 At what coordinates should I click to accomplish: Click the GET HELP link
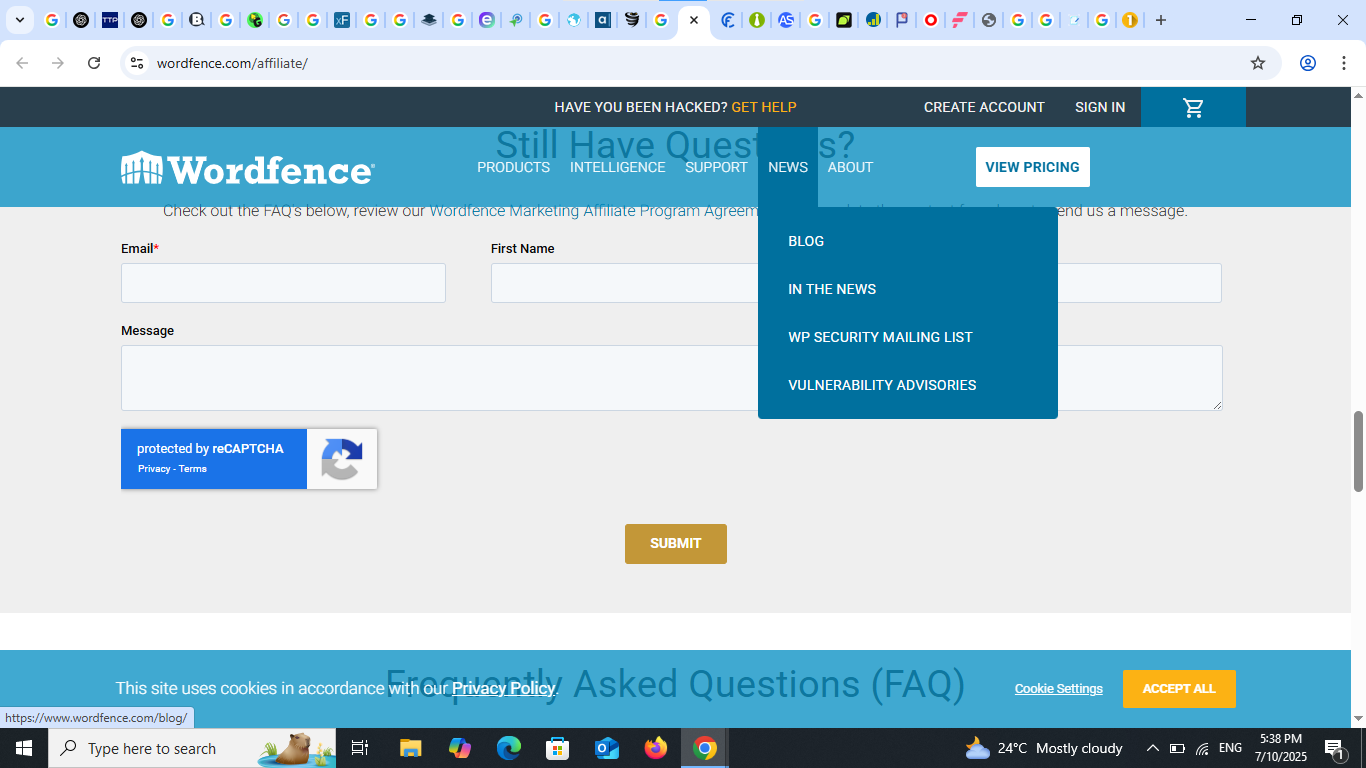click(x=764, y=107)
